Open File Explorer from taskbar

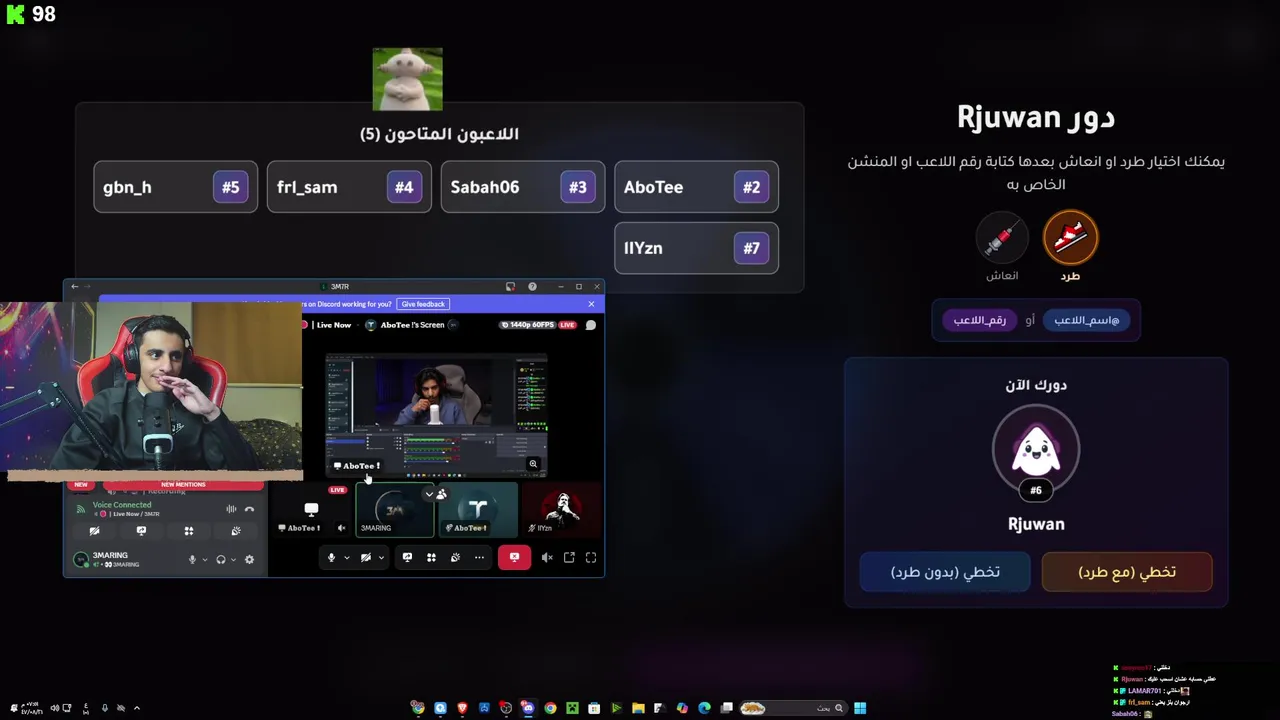tap(638, 708)
